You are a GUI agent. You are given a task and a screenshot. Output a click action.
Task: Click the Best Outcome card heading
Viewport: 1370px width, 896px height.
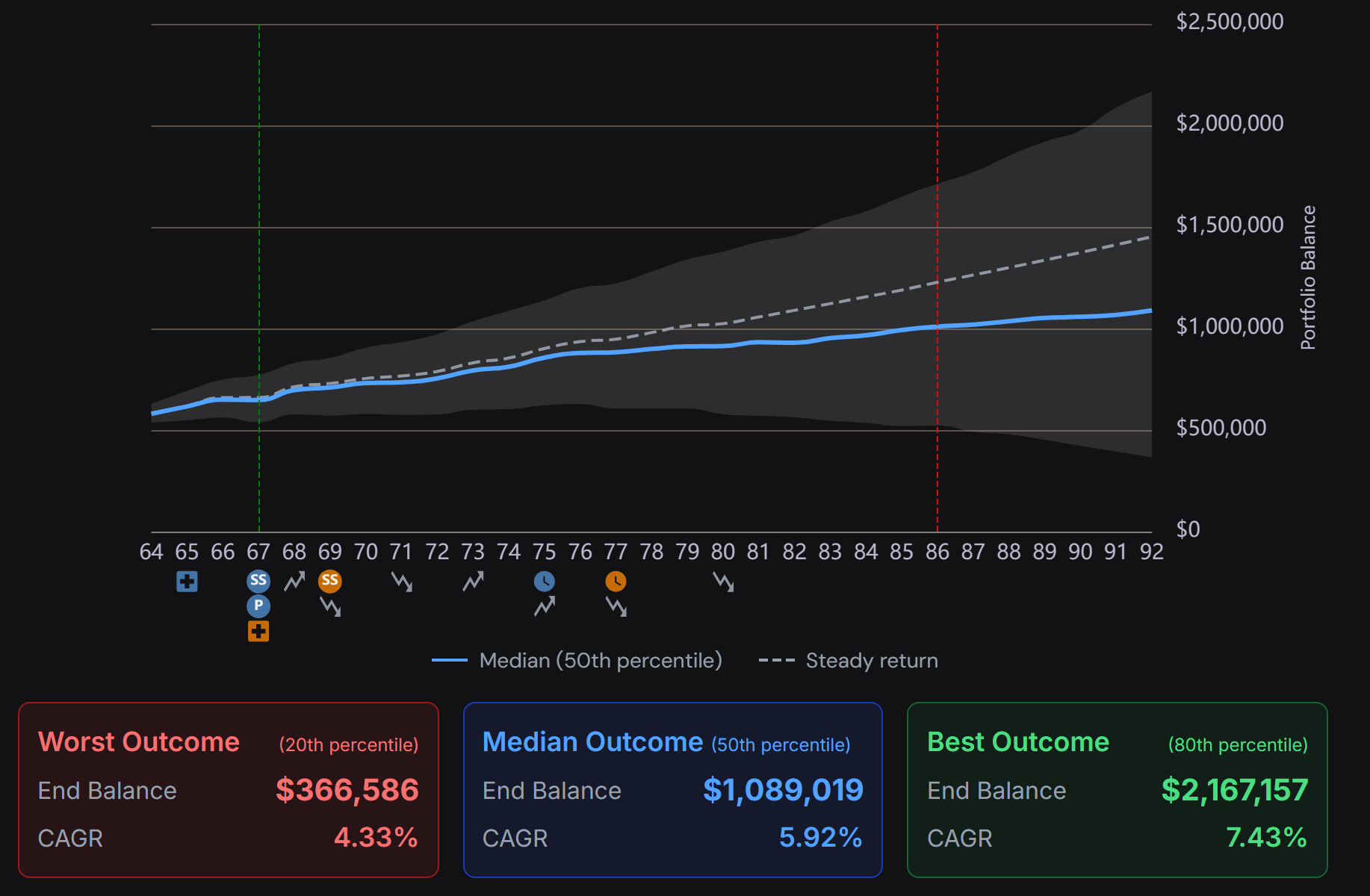(1018, 742)
